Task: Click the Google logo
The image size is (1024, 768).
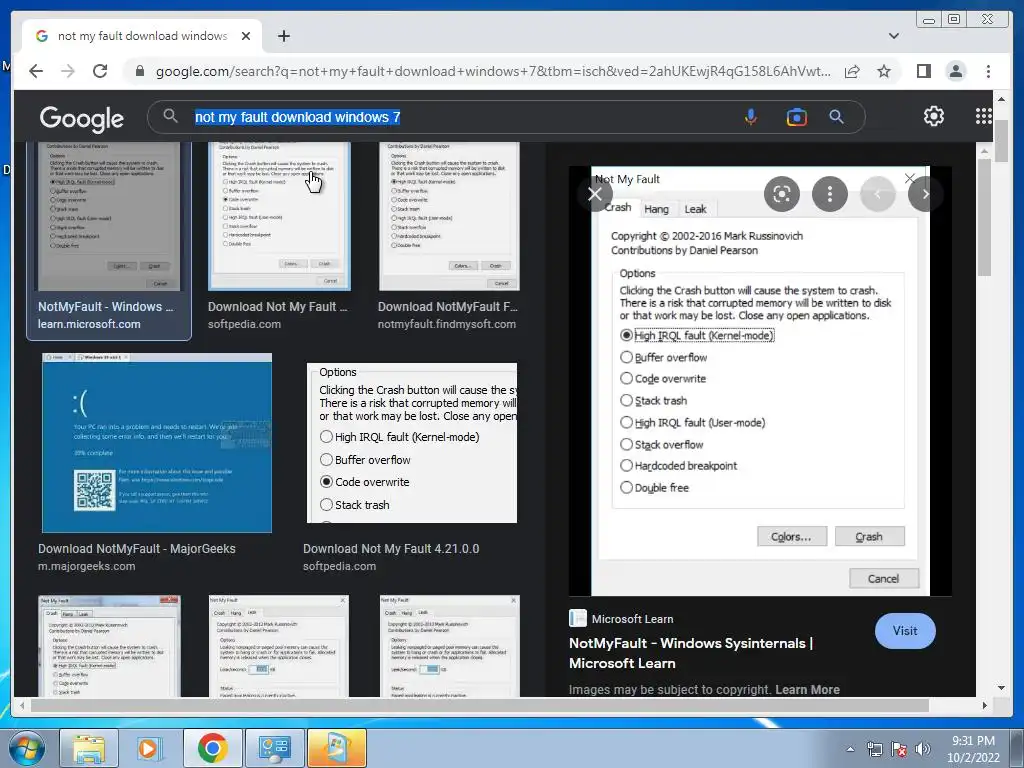Action: point(82,118)
